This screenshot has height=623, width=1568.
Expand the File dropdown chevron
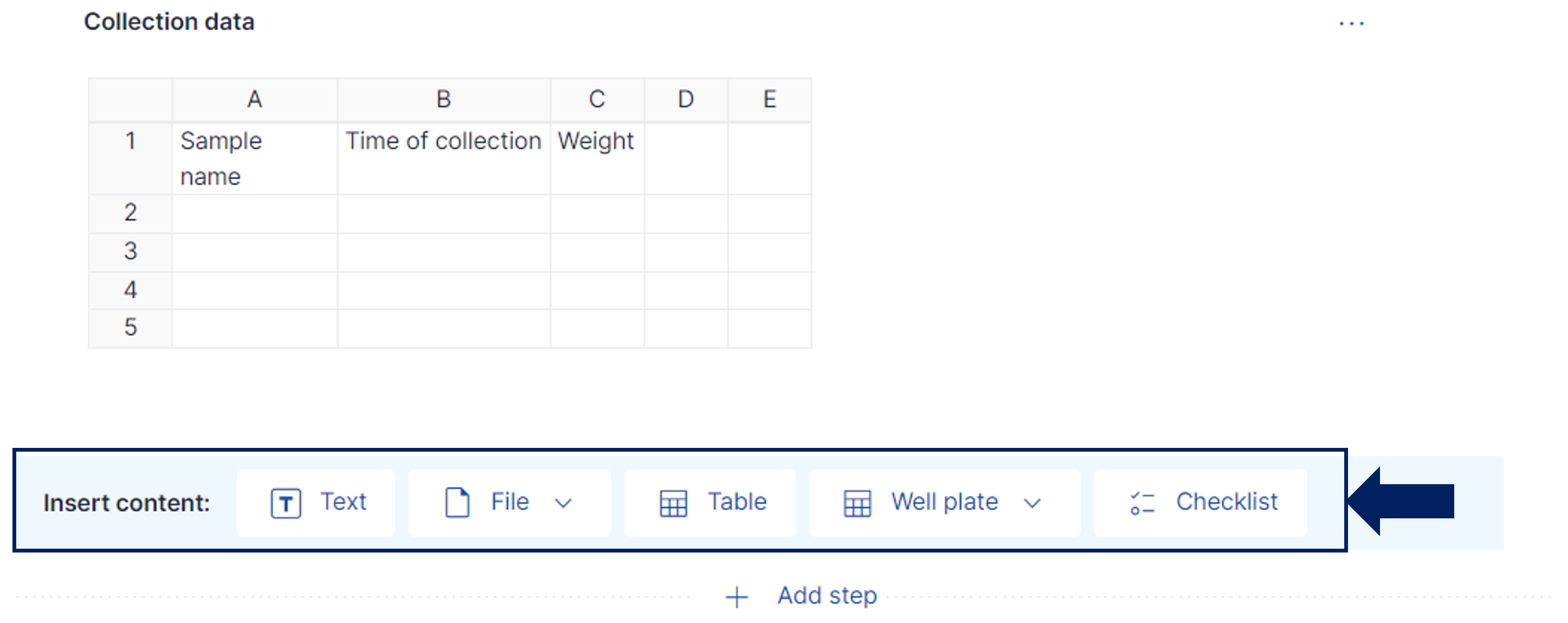coord(563,503)
